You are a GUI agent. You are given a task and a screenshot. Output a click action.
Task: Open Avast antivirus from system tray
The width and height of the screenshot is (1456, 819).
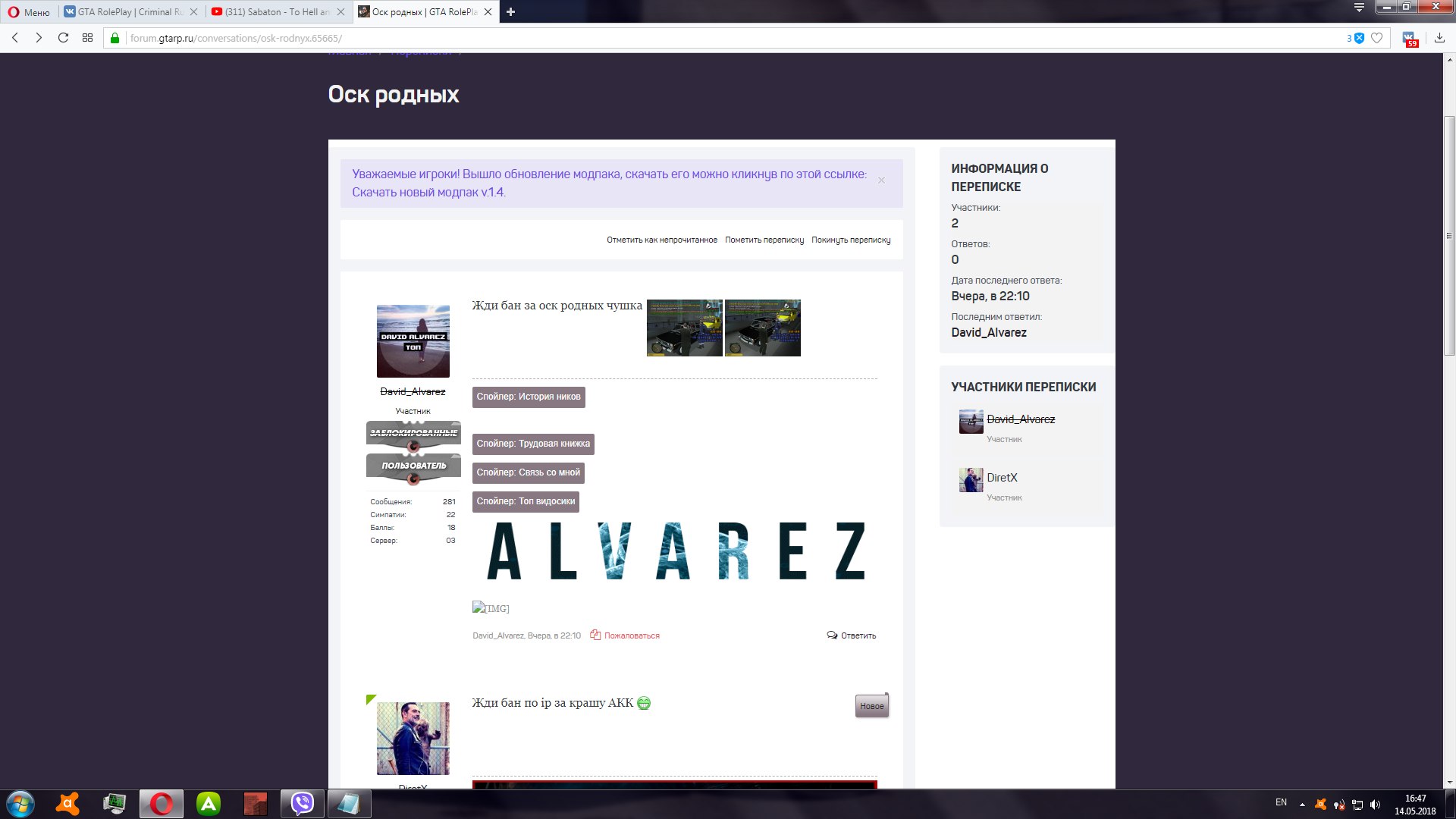pyautogui.click(x=1321, y=804)
